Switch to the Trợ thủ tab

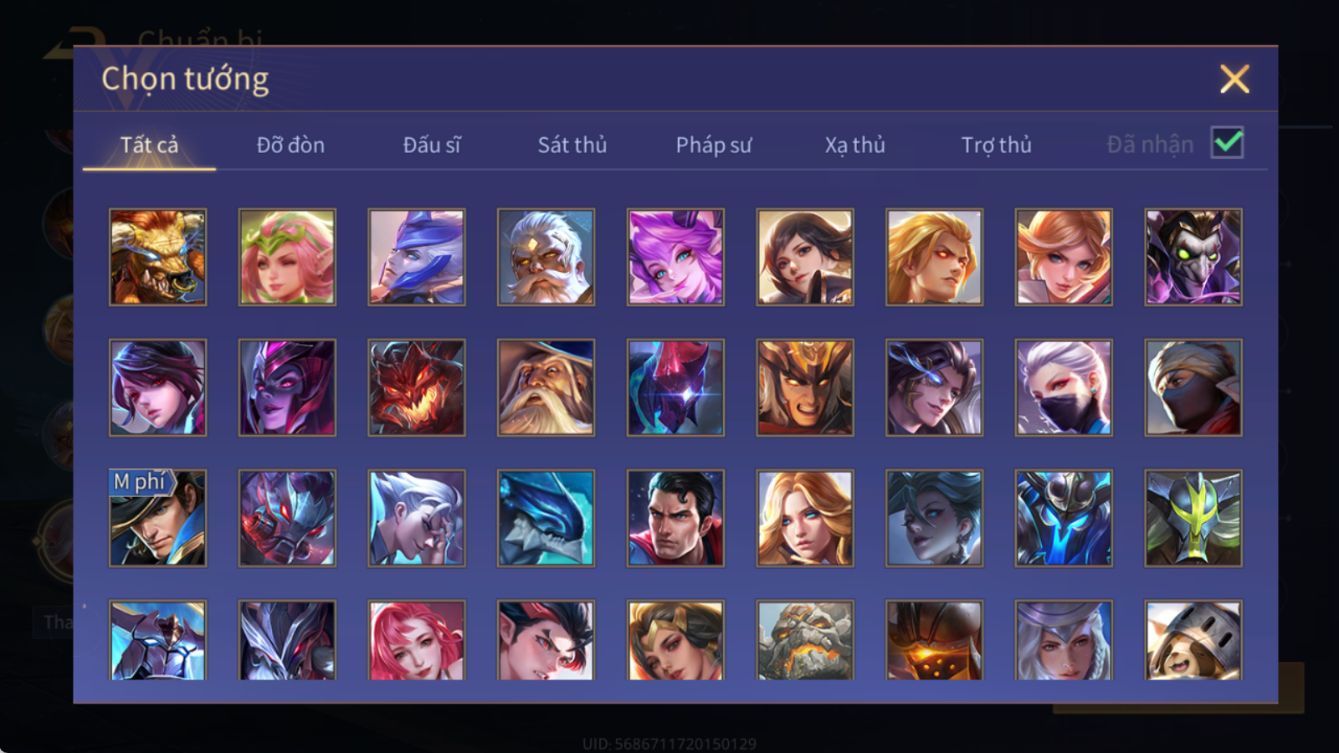tap(996, 145)
